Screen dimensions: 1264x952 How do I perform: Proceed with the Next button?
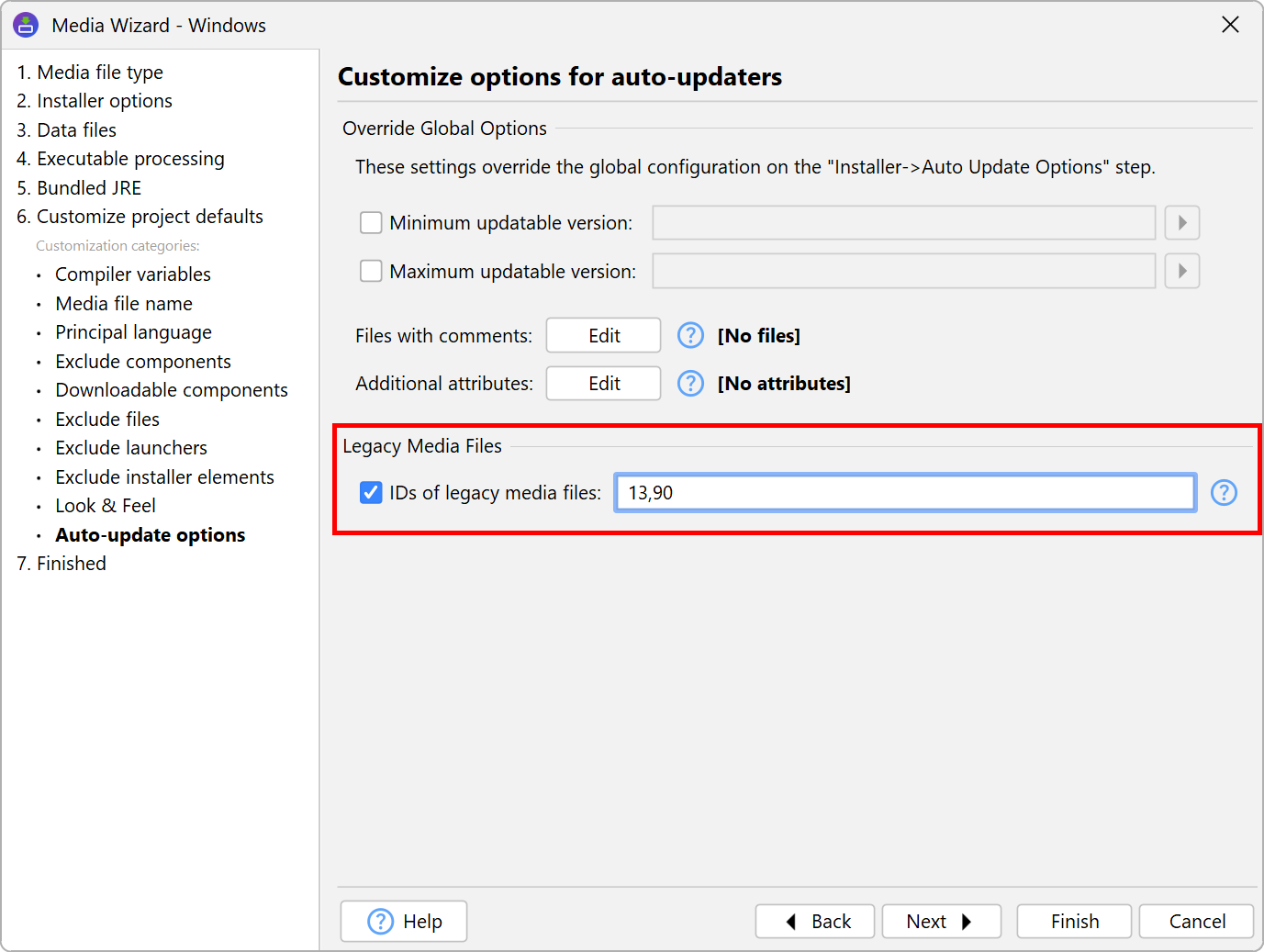941,922
